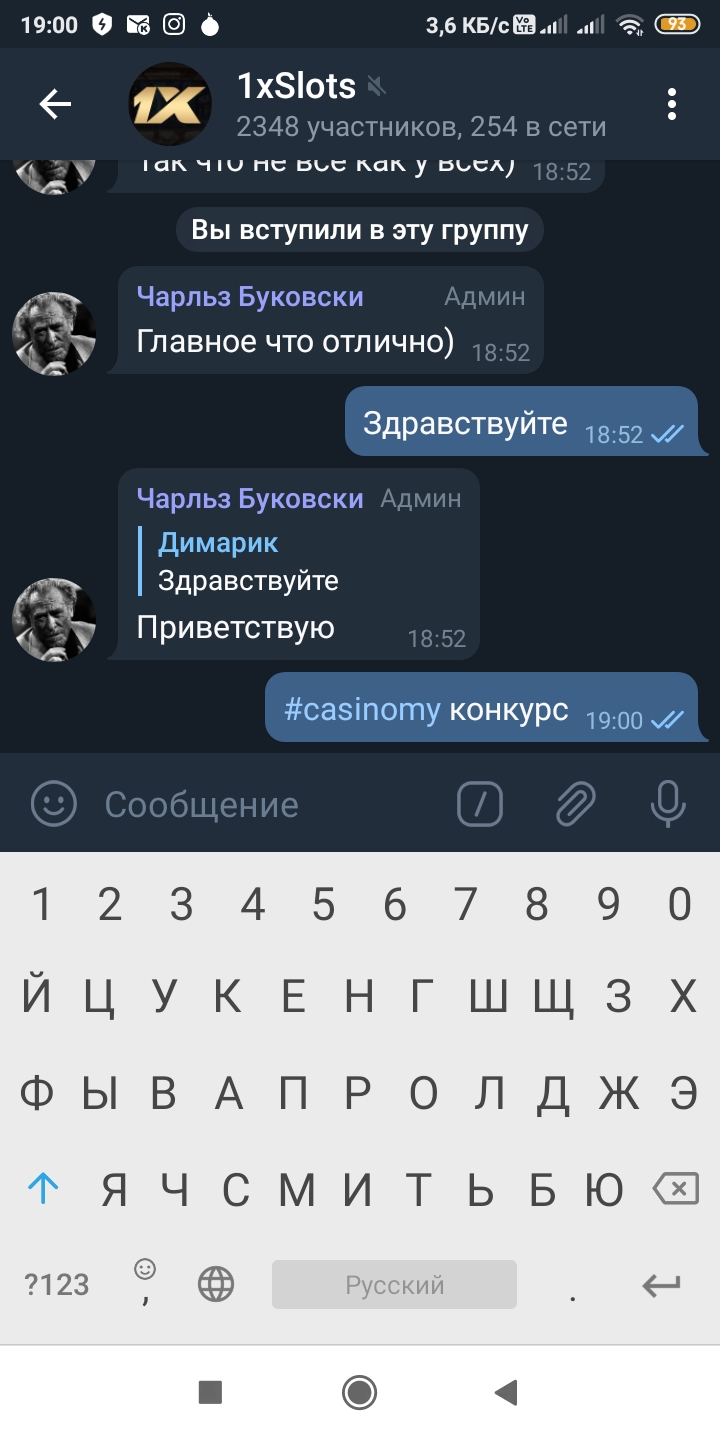Viewport: 720px width, 1440px height.
Task: Tap the microphone voice message icon
Action: click(x=668, y=803)
